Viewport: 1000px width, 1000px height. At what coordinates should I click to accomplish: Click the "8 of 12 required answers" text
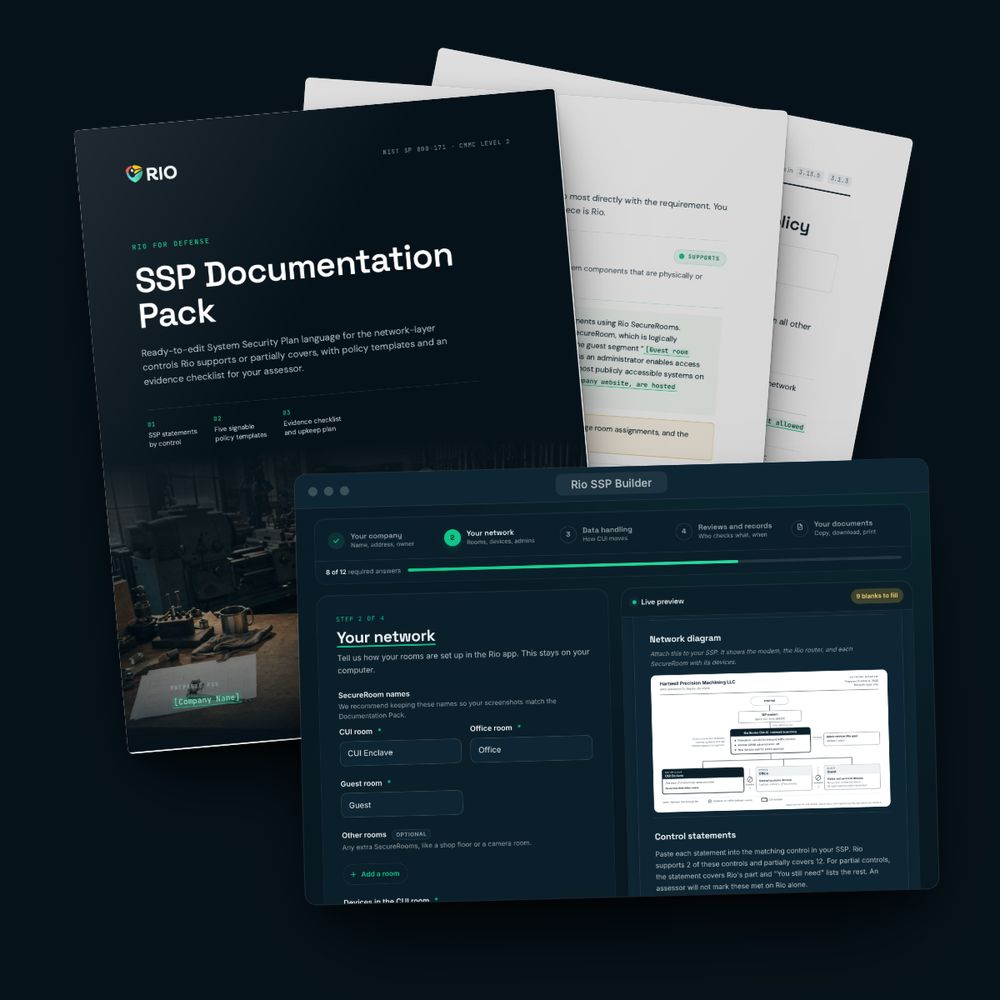(363, 571)
